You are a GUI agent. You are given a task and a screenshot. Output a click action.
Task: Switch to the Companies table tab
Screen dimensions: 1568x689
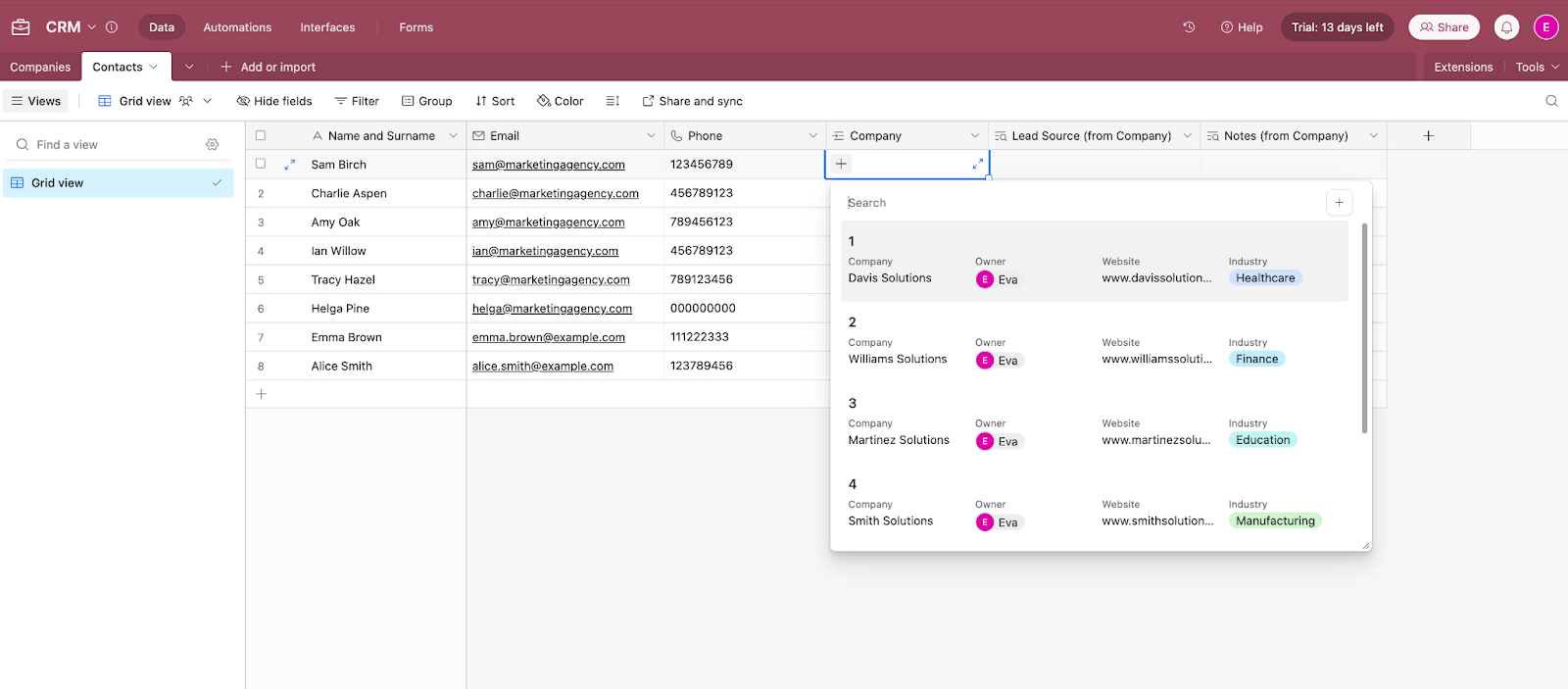[40, 67]
